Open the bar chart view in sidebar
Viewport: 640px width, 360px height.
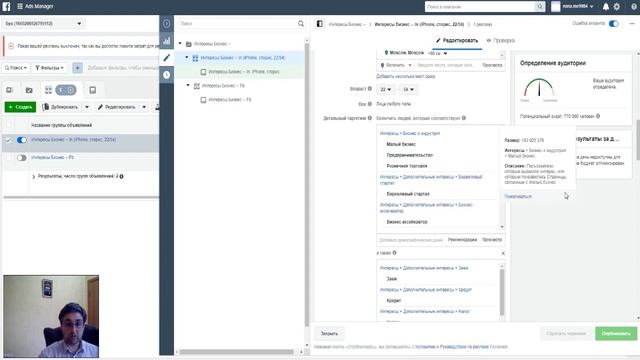point(167,40)
